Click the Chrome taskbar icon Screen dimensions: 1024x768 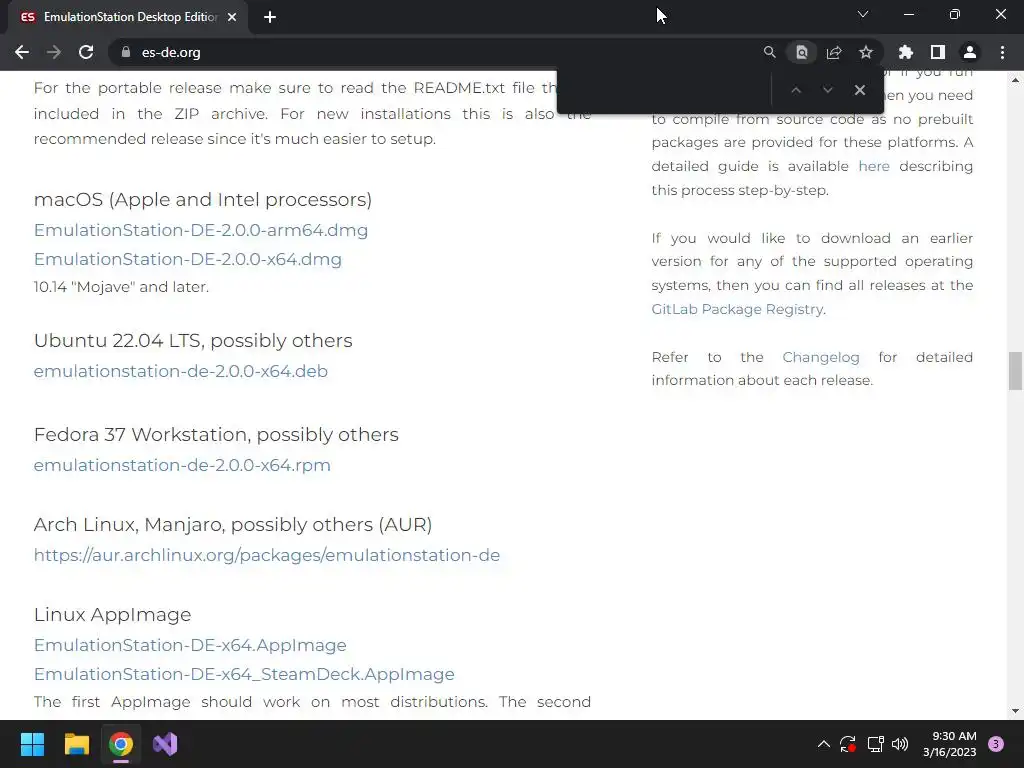121,744
